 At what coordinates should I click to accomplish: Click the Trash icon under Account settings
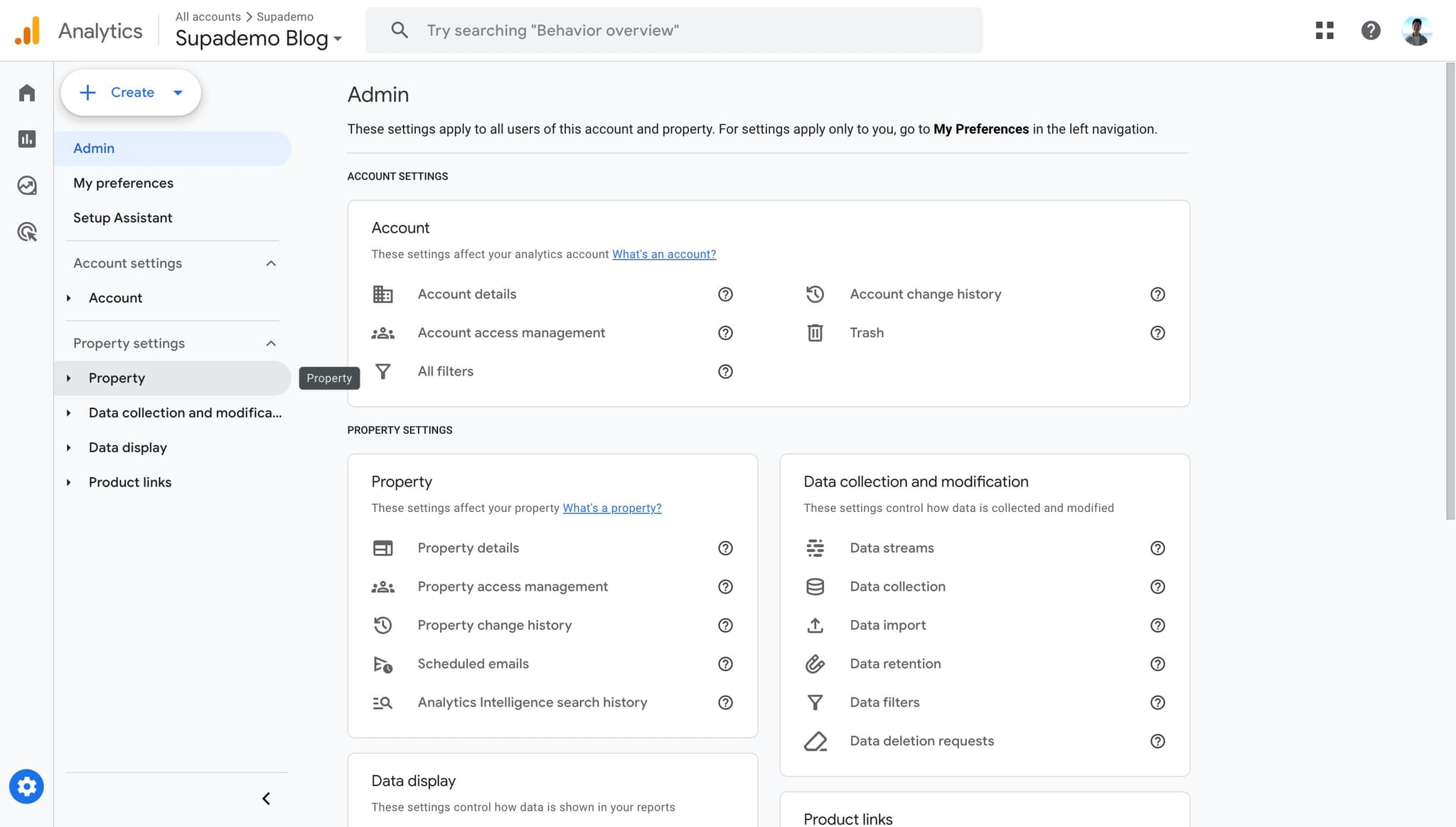pyautogui.click(x=815, y=332)
